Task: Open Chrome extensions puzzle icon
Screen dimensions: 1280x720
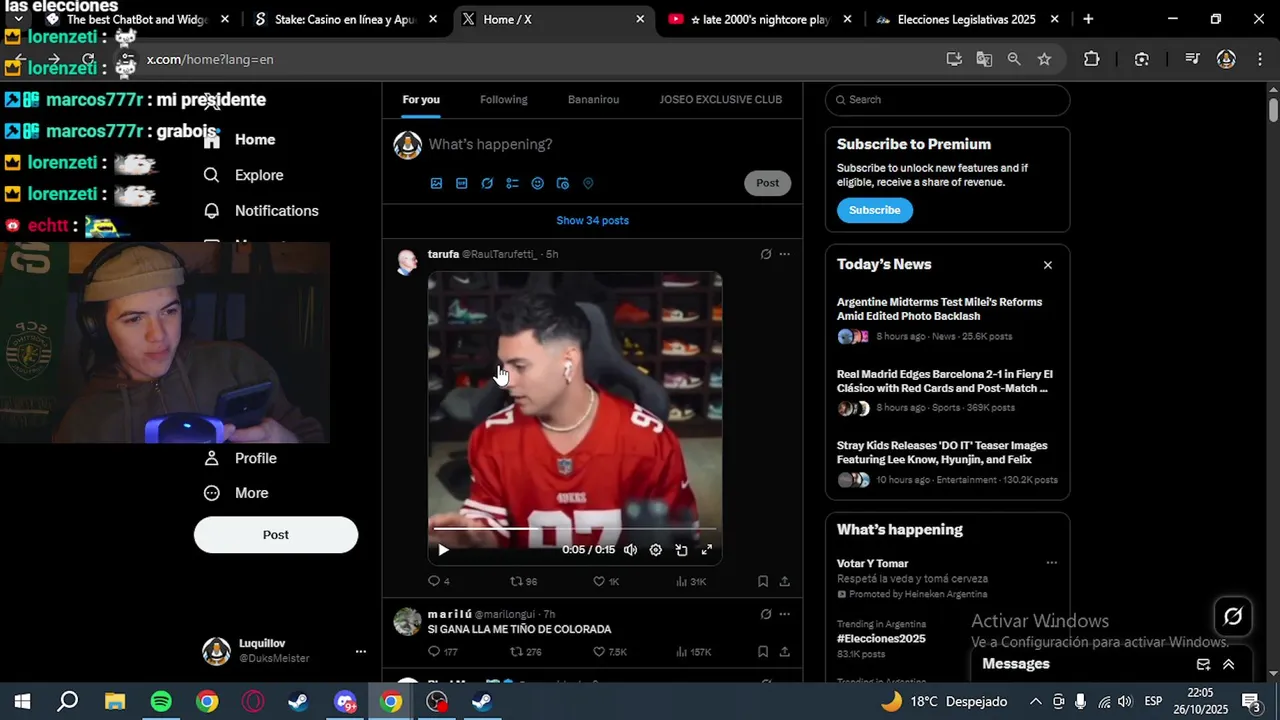Action: click(1091, 59)
